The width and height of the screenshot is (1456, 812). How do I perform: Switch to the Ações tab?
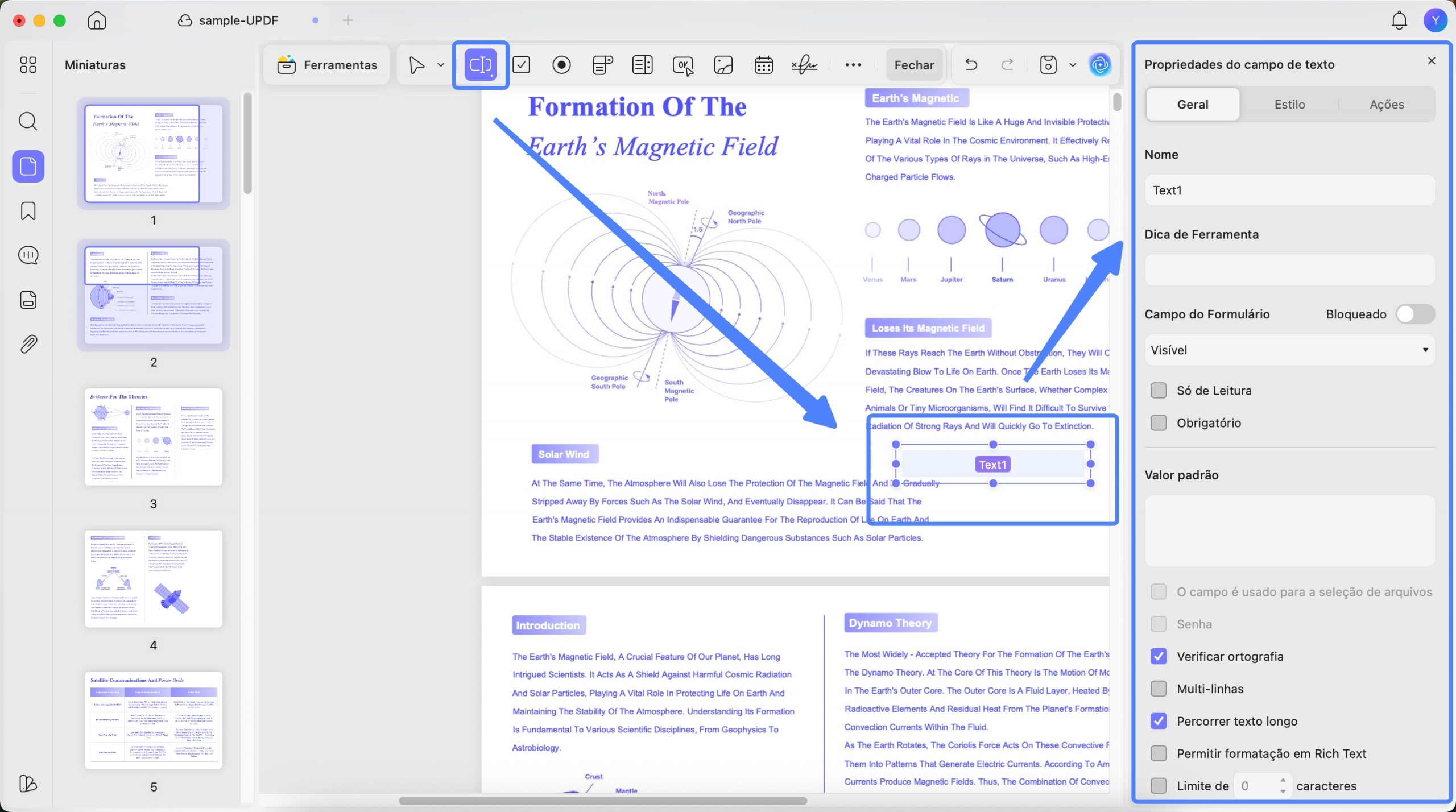[1387, 104]
